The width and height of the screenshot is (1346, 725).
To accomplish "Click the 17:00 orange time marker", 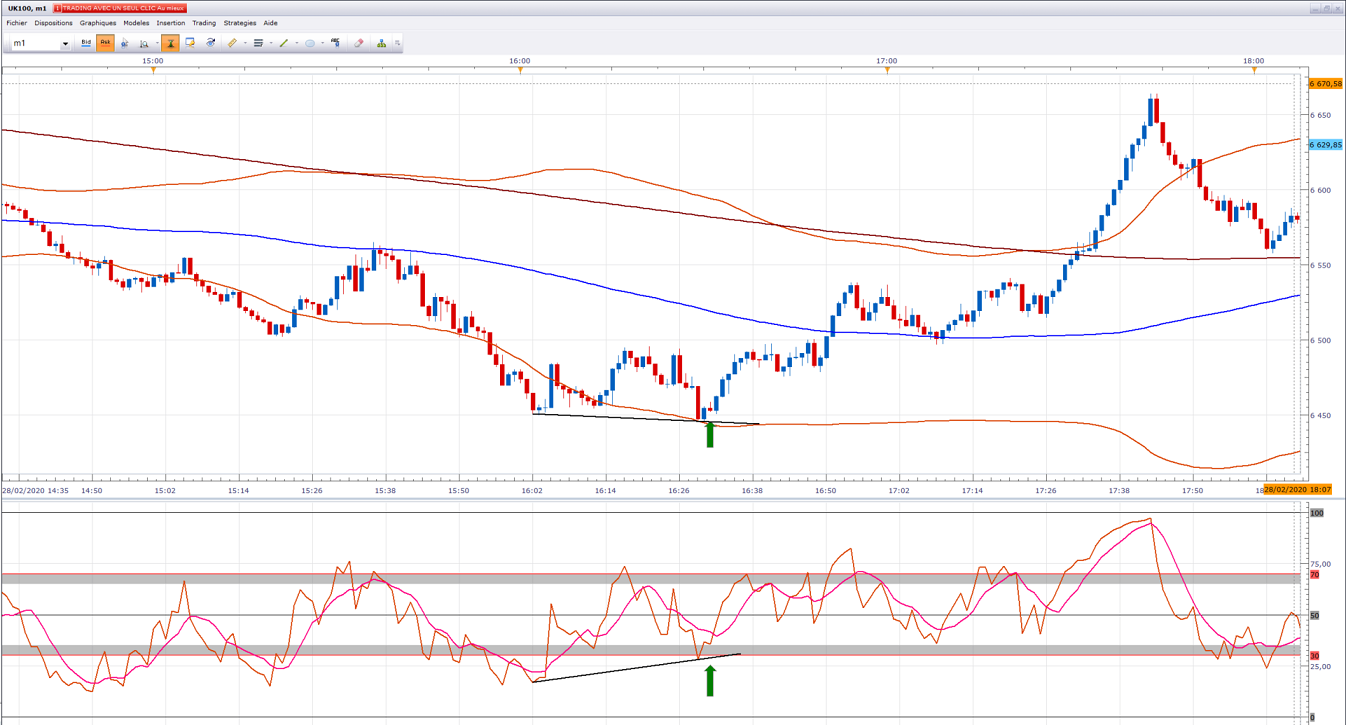I will click(x=887, y=70).
